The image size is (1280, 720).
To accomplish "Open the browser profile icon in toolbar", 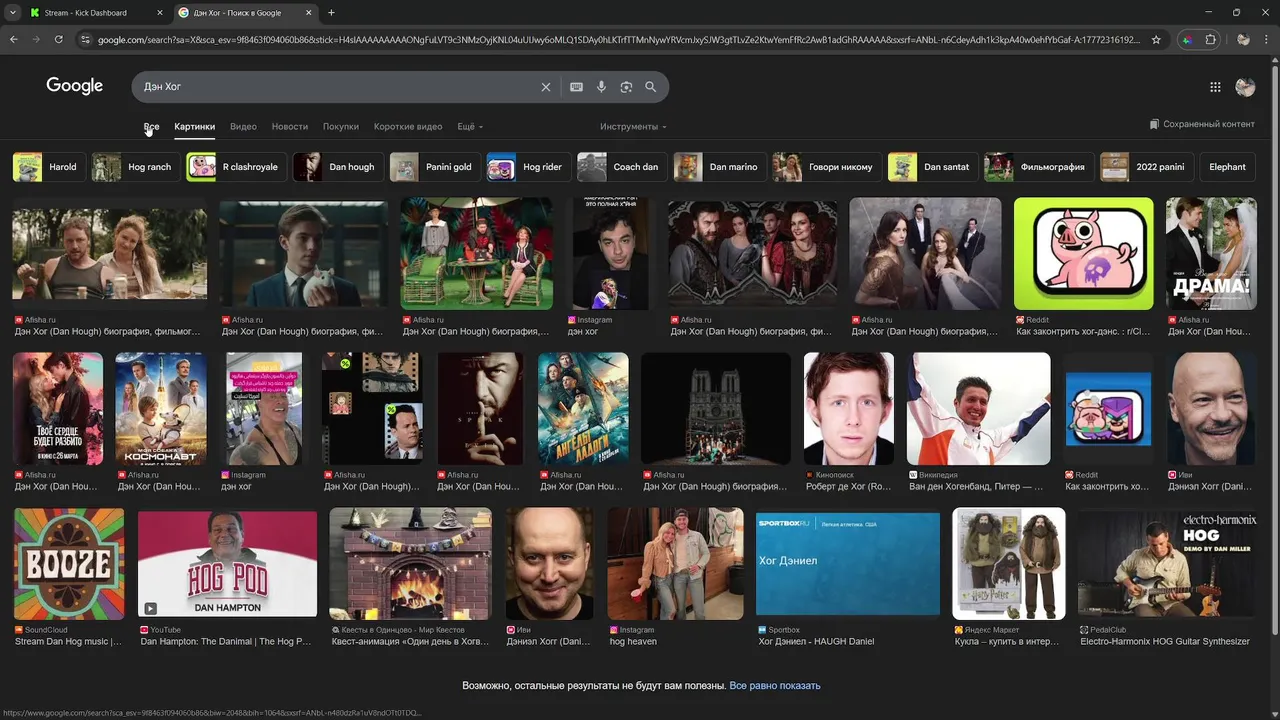I will (1243, 39).
